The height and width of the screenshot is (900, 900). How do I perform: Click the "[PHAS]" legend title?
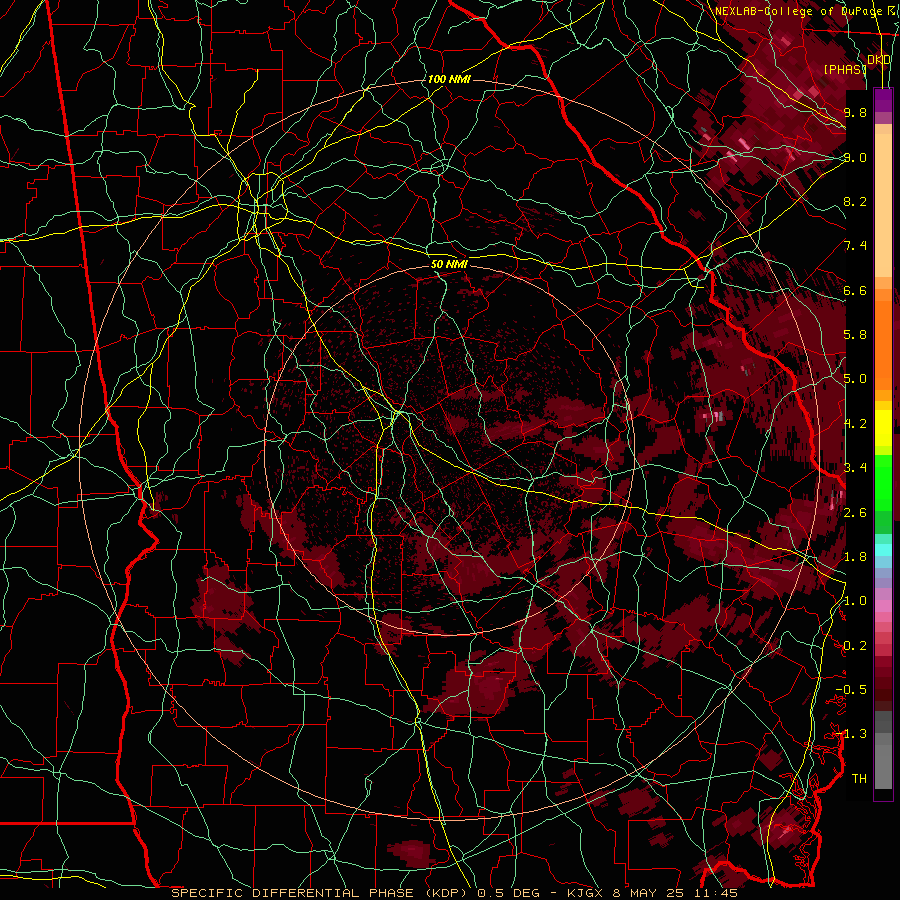(x=845, y=69)
